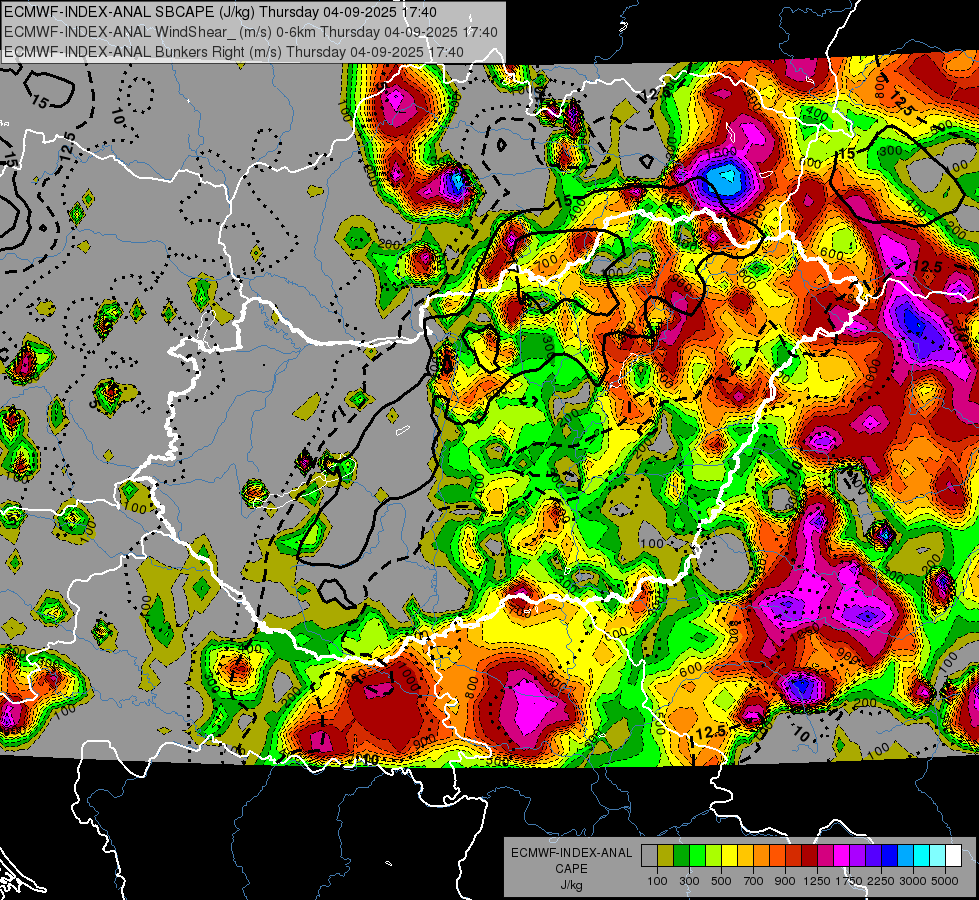
Task: Click the CAPE label in the legend
Action: 571,868
